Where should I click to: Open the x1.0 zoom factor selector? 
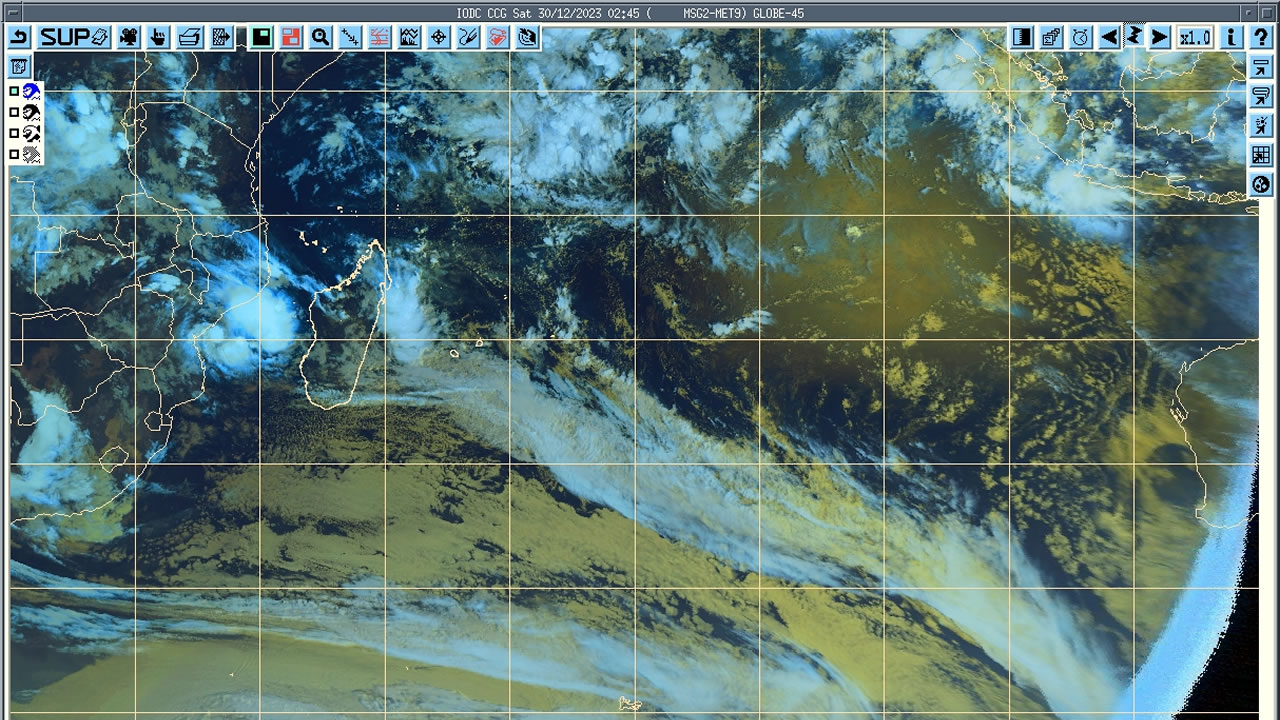tap(1194, 38)
